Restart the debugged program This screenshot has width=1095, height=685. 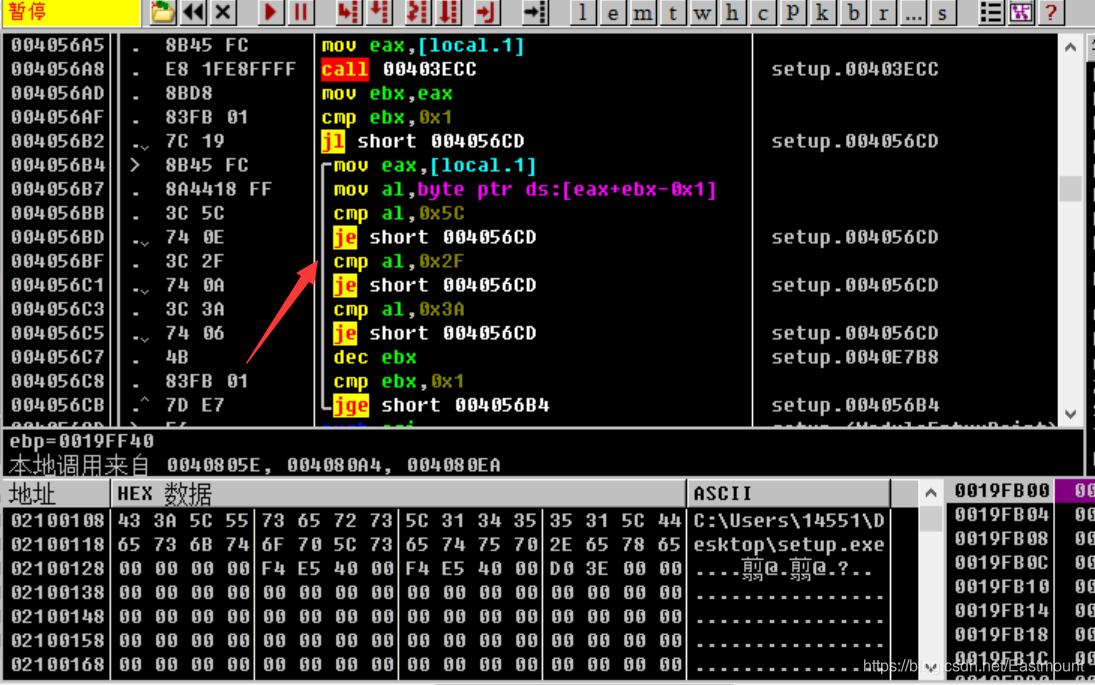(x=193, y=13)
